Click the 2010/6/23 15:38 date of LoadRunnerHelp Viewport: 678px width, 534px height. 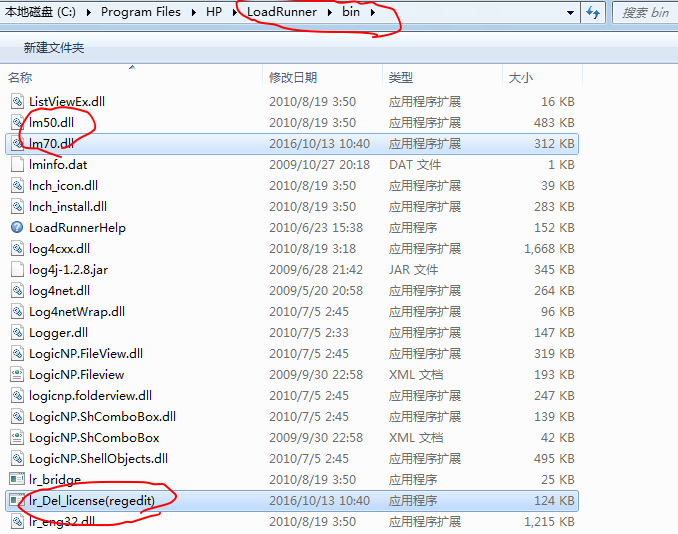316,228
